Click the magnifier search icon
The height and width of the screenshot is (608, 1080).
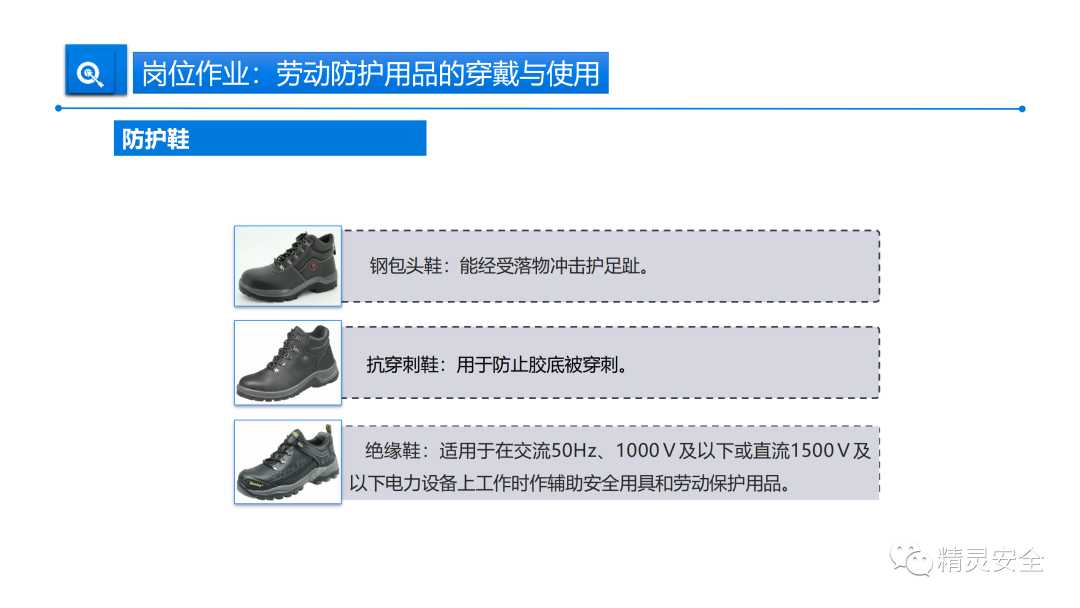pyautogui.click(x=90, y=74)
